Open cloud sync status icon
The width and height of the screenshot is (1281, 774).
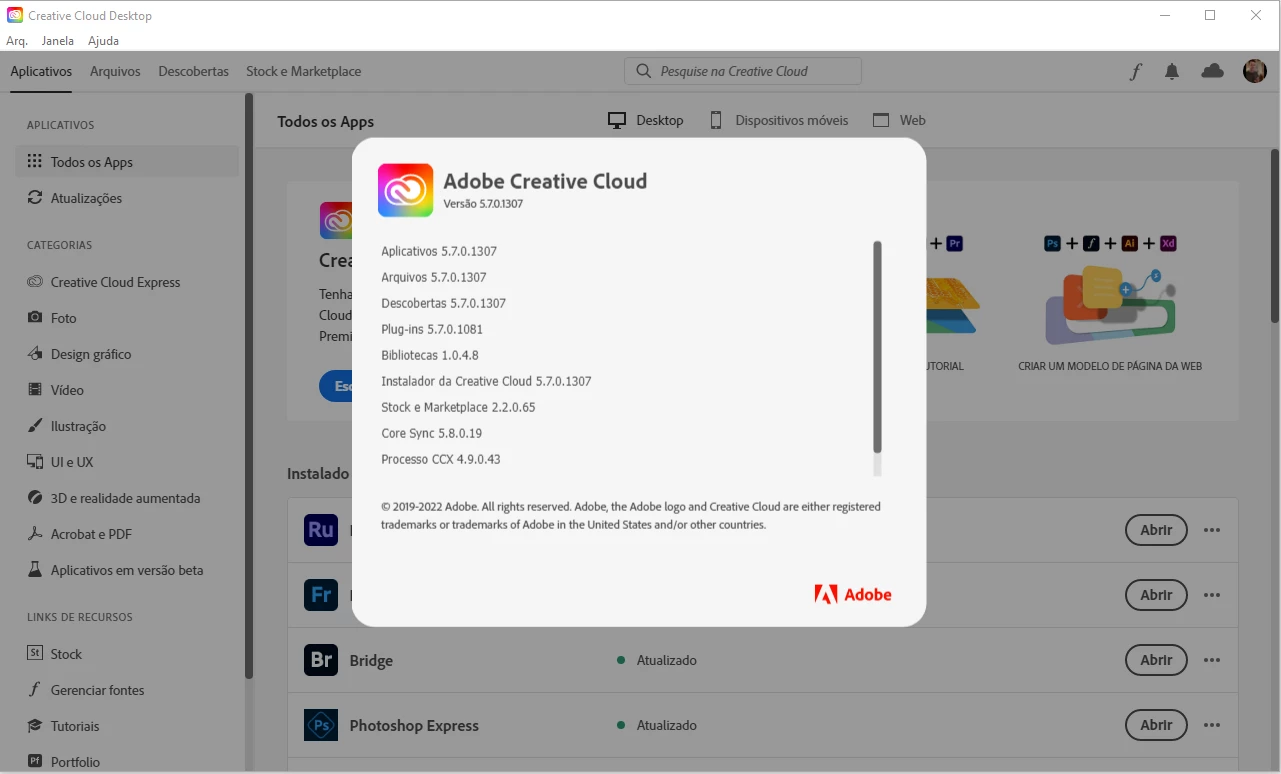pyautogui.click(x=1212, y=71)
